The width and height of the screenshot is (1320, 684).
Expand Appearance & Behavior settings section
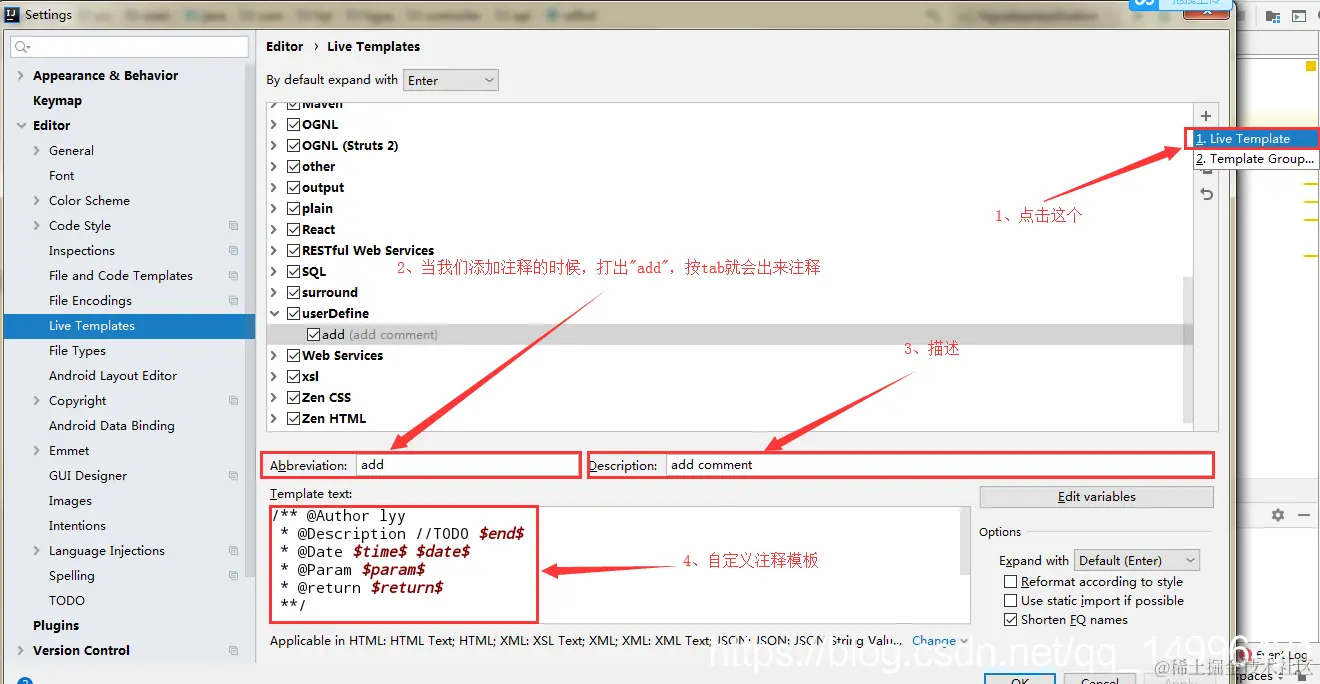[21, 76]
